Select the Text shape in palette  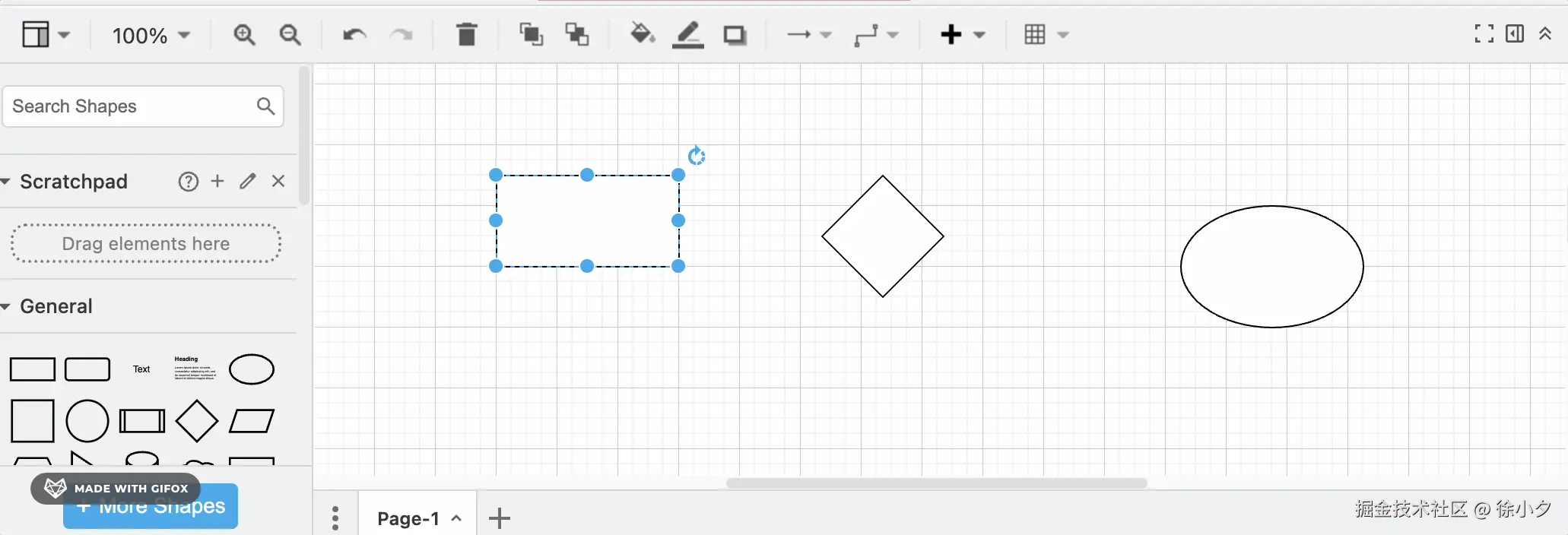pos(141,369)
